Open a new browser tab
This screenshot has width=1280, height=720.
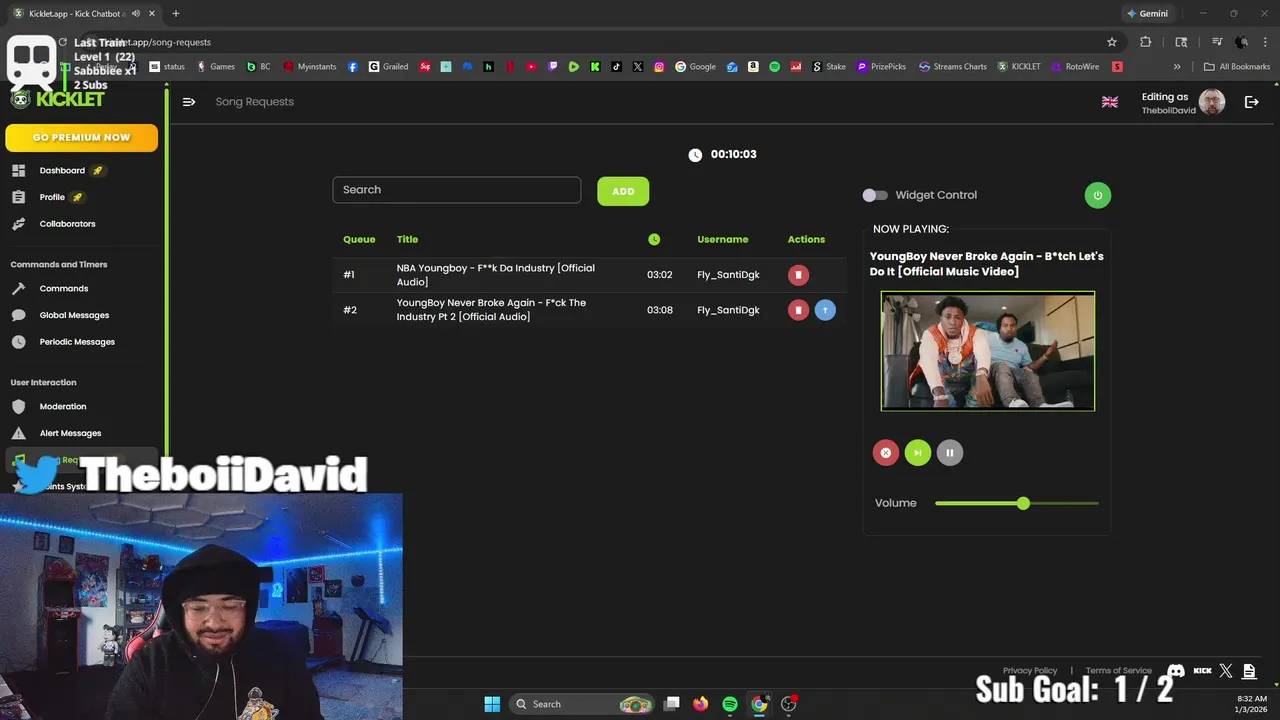175,13
